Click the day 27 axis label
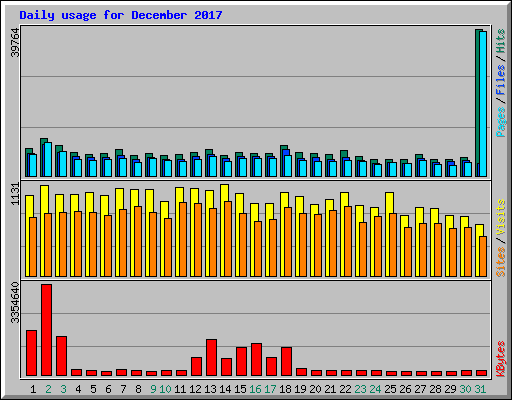The image size is (512, 400). point(420,389)
